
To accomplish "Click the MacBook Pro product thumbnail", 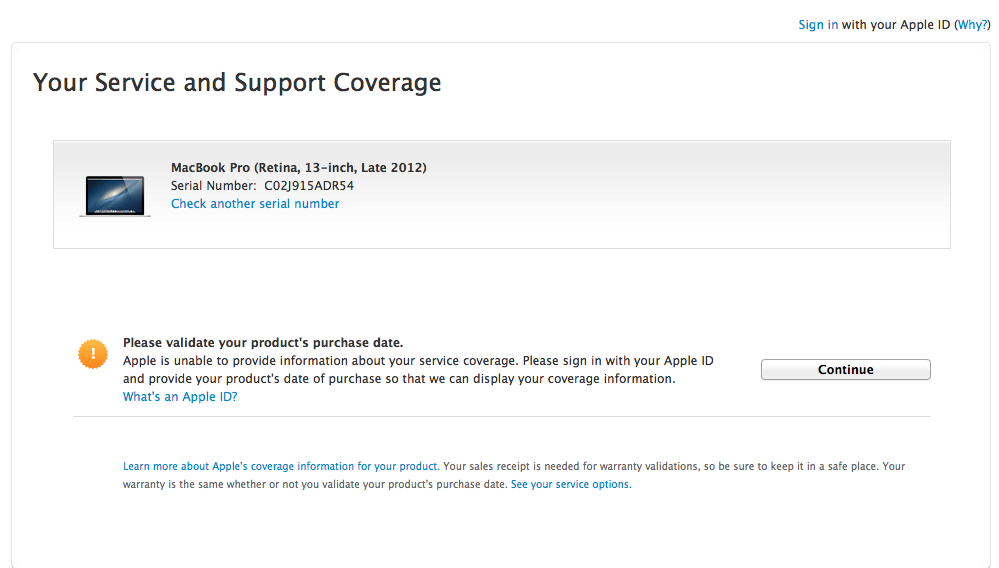I will [x=115, y=196].
